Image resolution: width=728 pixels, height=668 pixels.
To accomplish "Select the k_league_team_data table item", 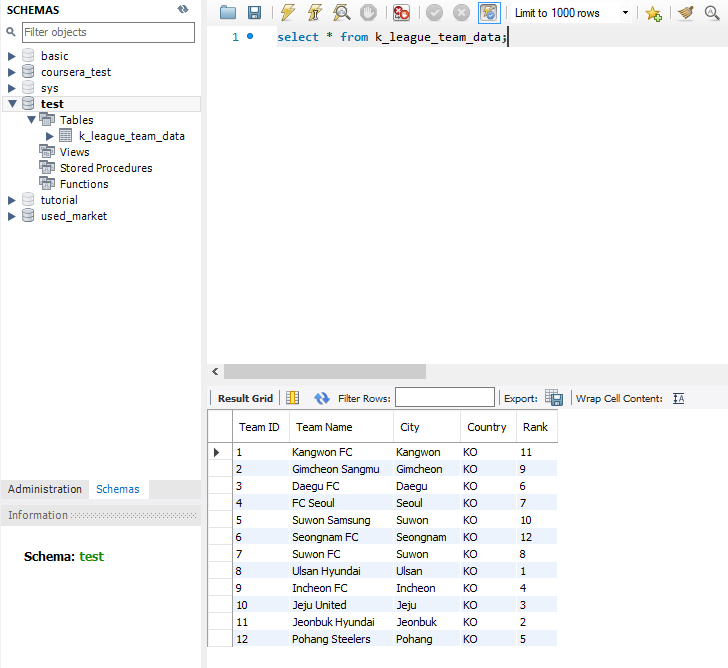I will 131,136.
